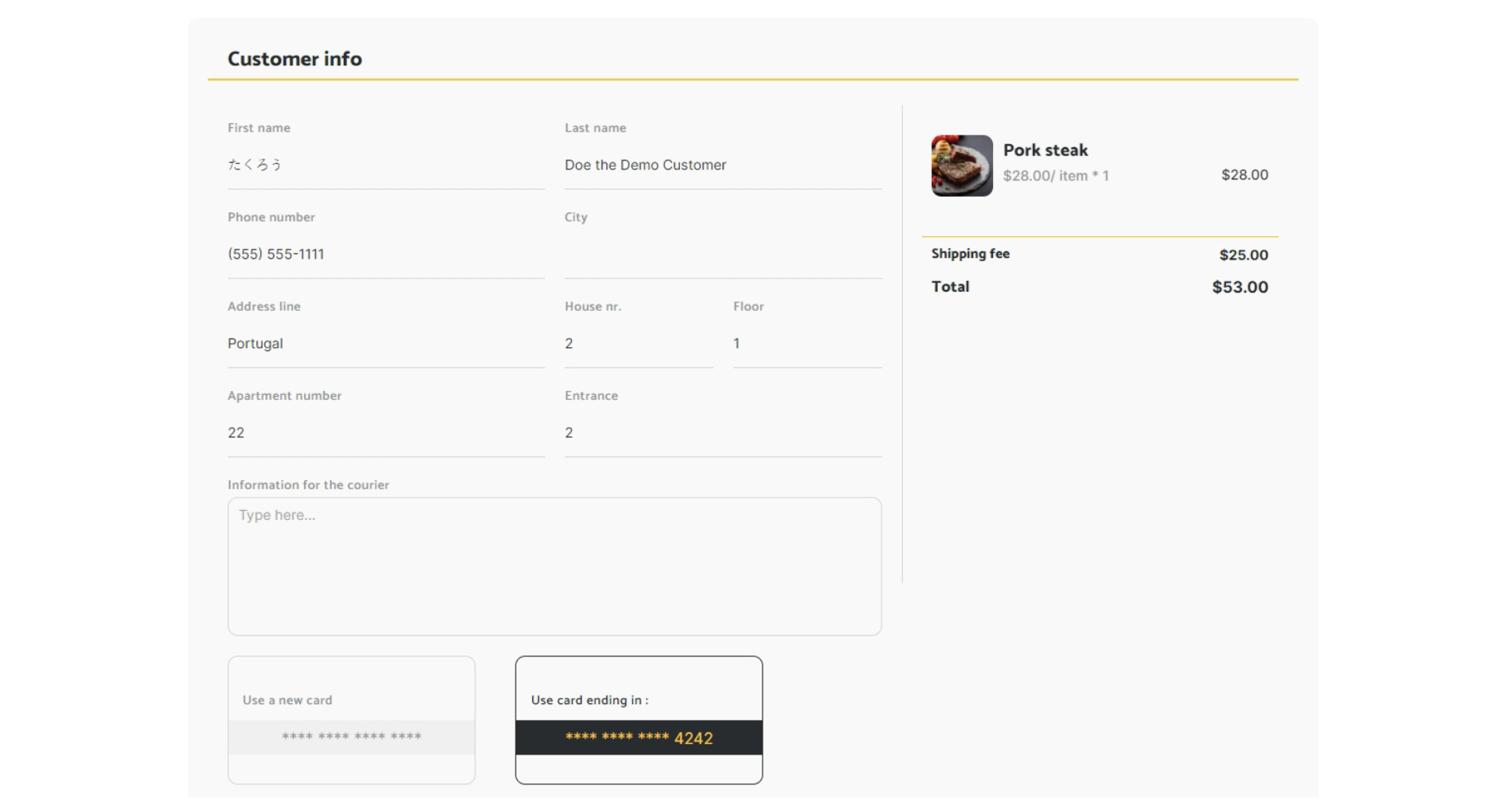Click the Customer info heading
The width and height of the screenshot is (1512, 805).
point(295,59)
